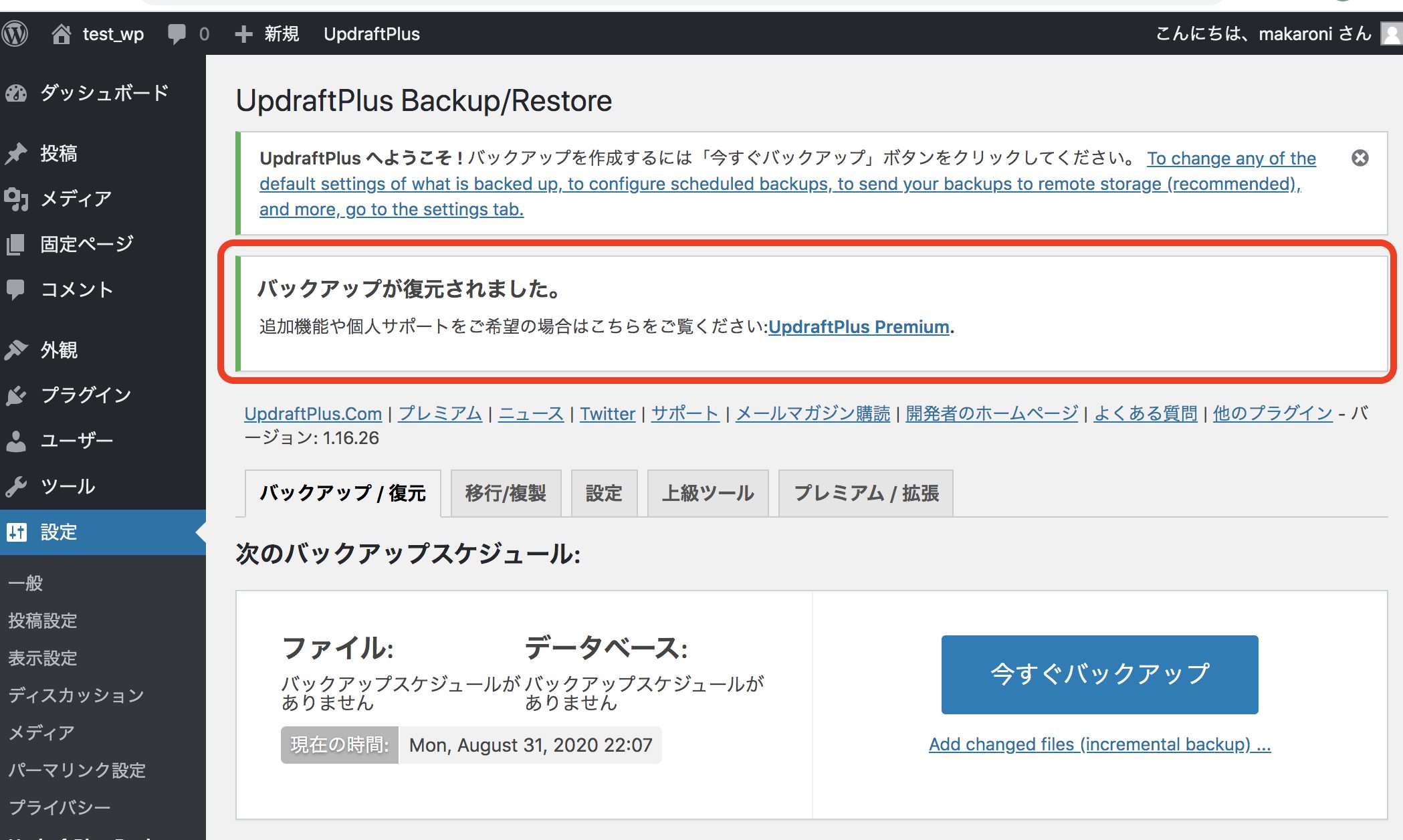Open the 設定 tab
Viewport: 1403px width, 840px height.
coord(604,494)
